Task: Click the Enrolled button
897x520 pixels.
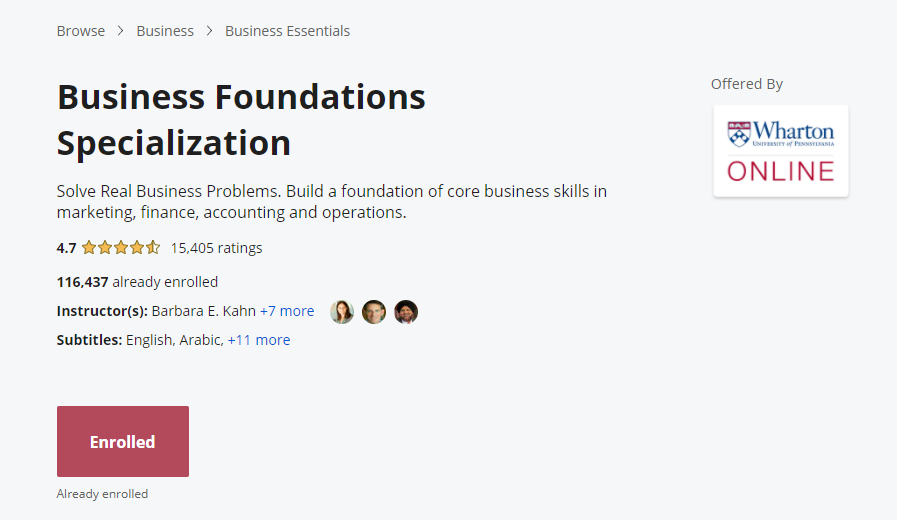Action: coord(123,442)
